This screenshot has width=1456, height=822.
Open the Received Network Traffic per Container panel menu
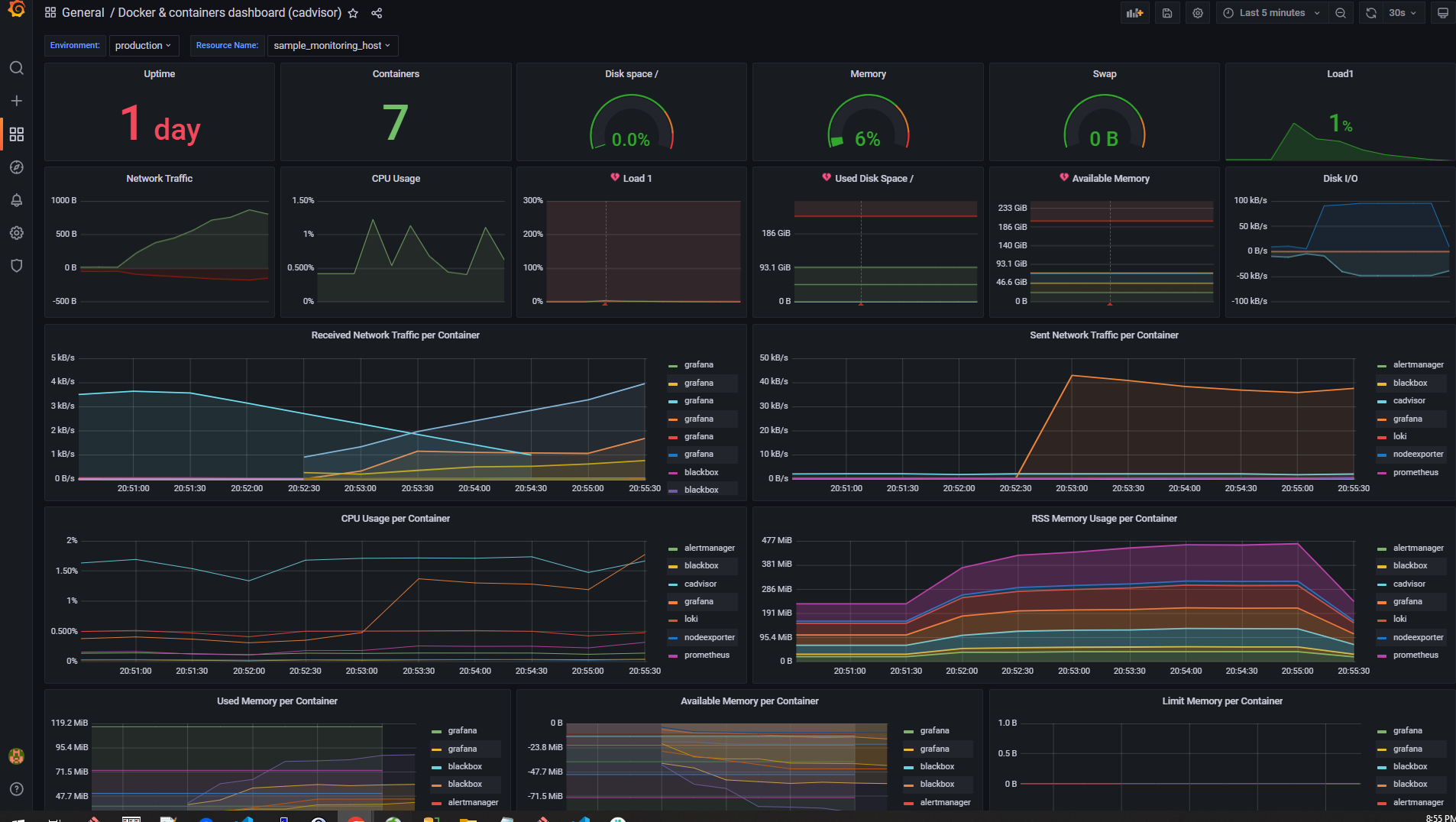[395, 335]
